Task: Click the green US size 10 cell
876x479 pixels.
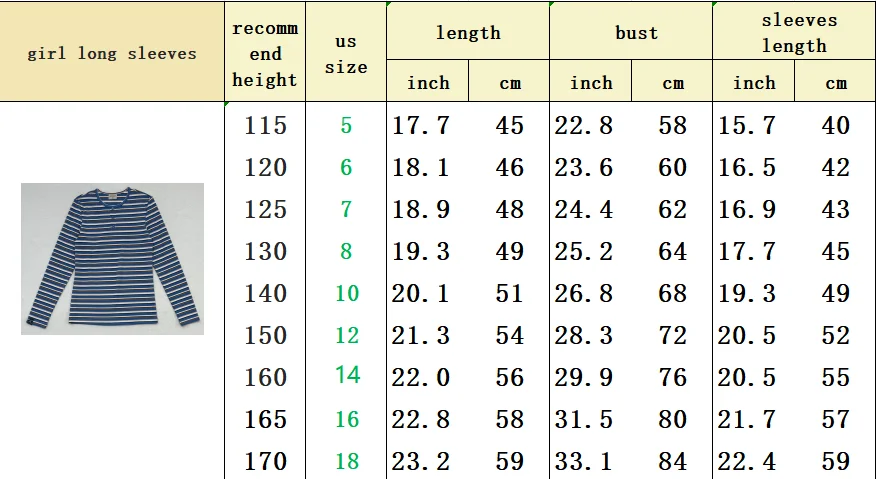Action: tap(346, 293)
